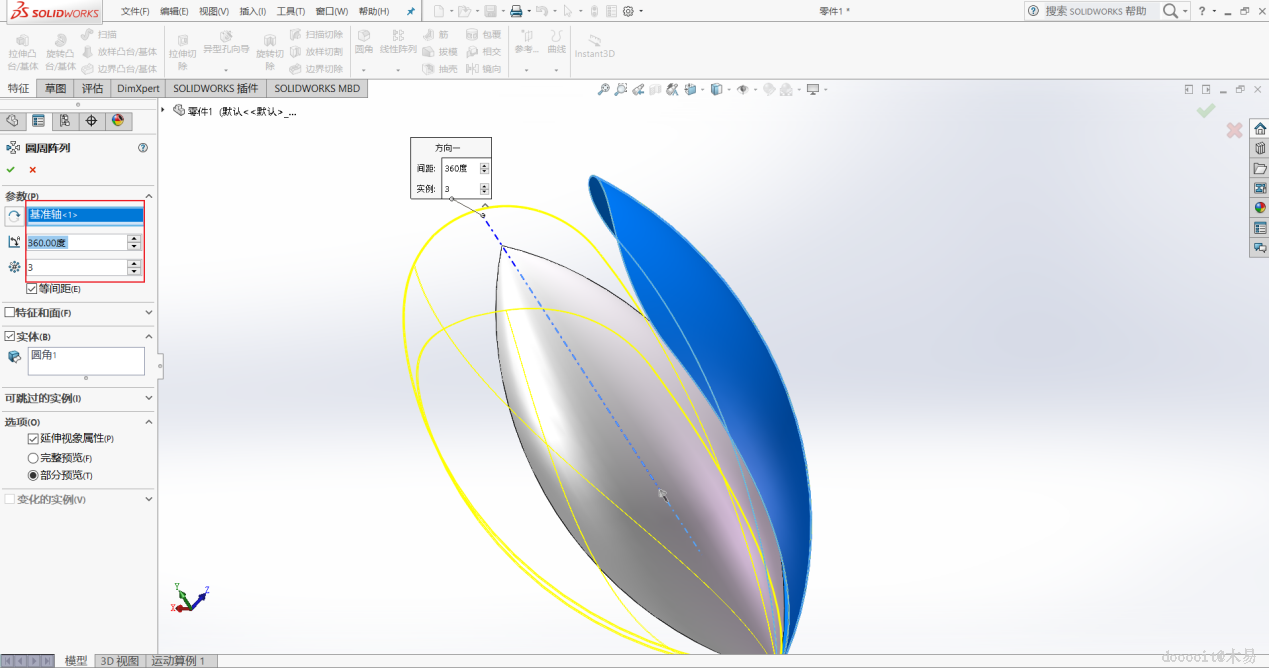Select the 完整预览 radio button
The height and width of the screenshot is (668, 1269).
click(x=33, y=457)
